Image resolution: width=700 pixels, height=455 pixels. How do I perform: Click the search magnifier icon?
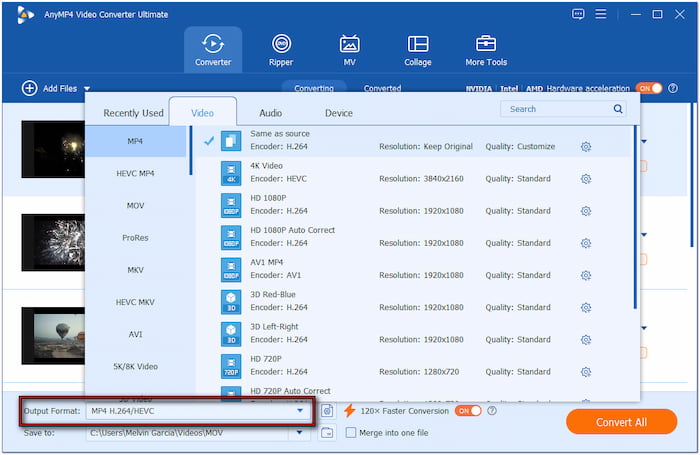[x=618, y=109]
